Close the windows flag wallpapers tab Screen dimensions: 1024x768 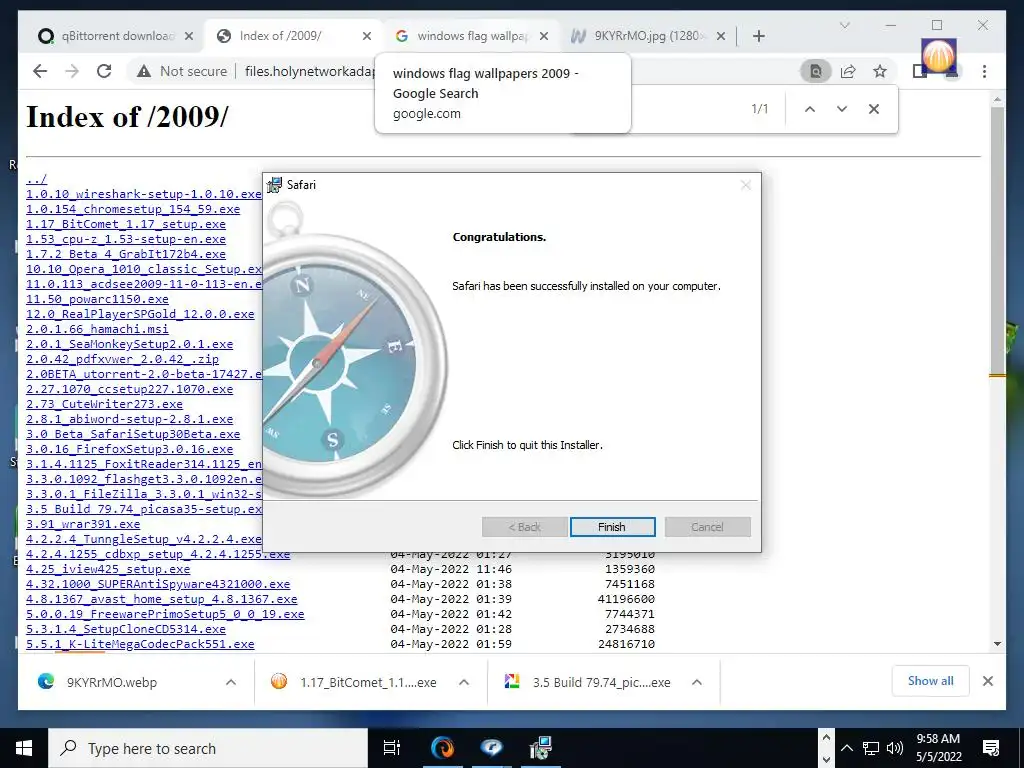543,36
